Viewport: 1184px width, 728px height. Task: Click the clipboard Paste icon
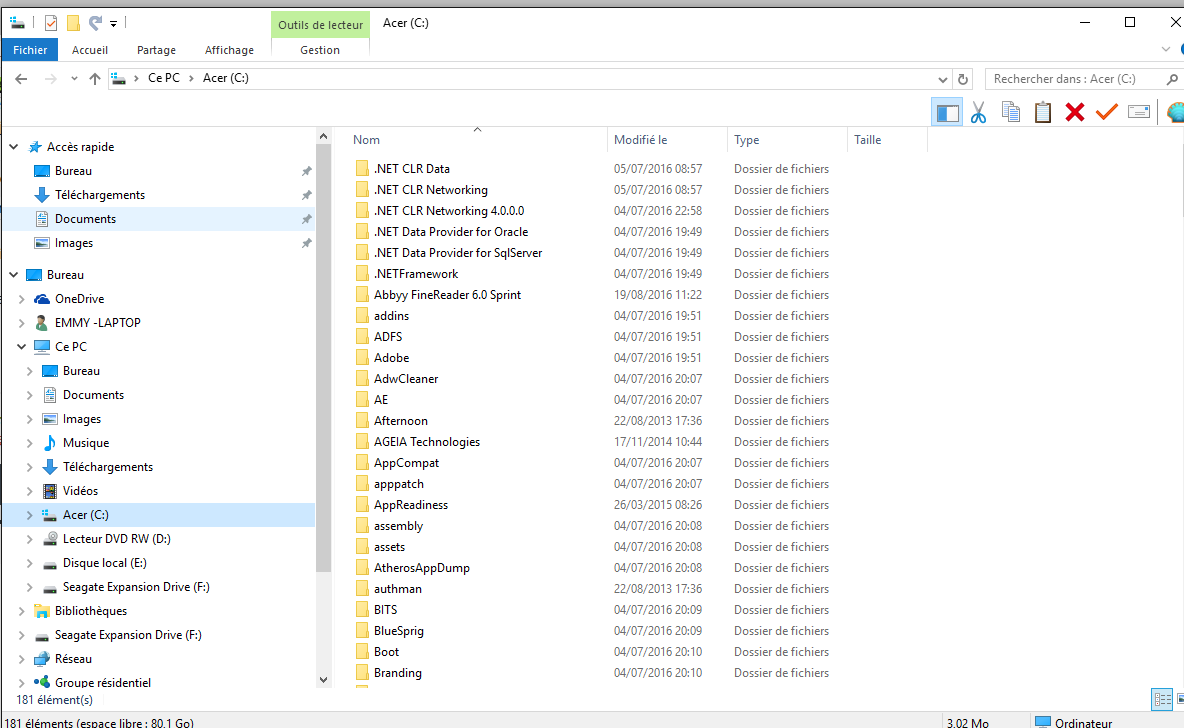point(1043,113)
